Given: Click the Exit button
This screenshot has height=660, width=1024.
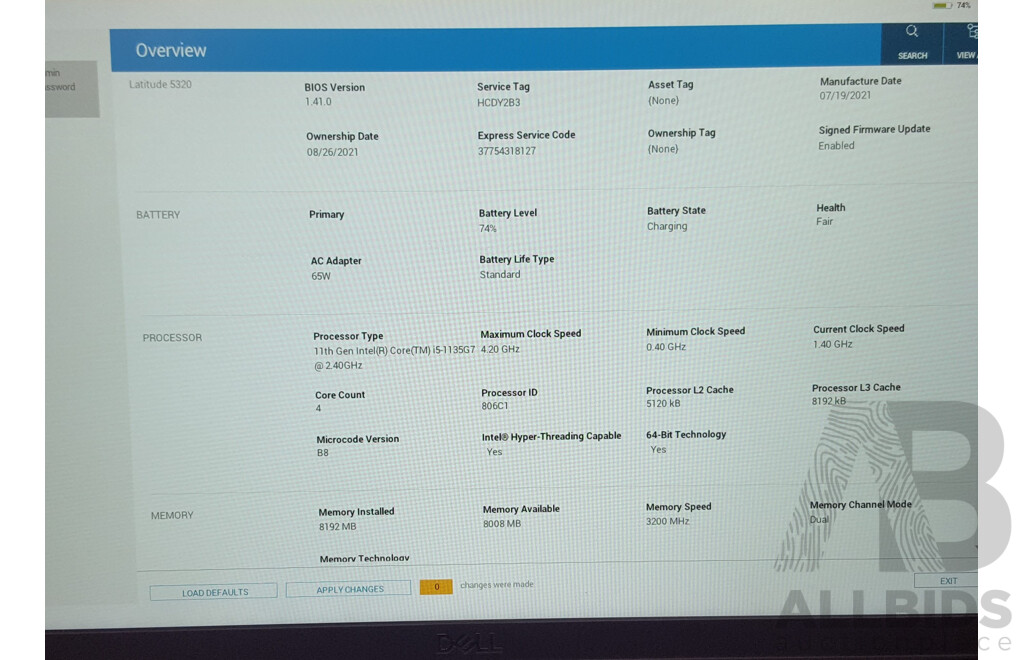Looking at the screenshot, I should 947,580.
